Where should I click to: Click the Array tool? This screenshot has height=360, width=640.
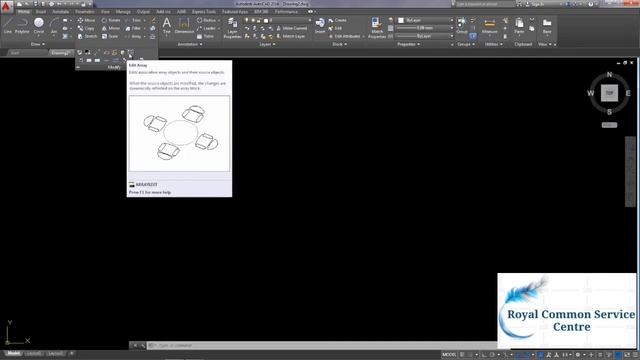pos(133,36)
